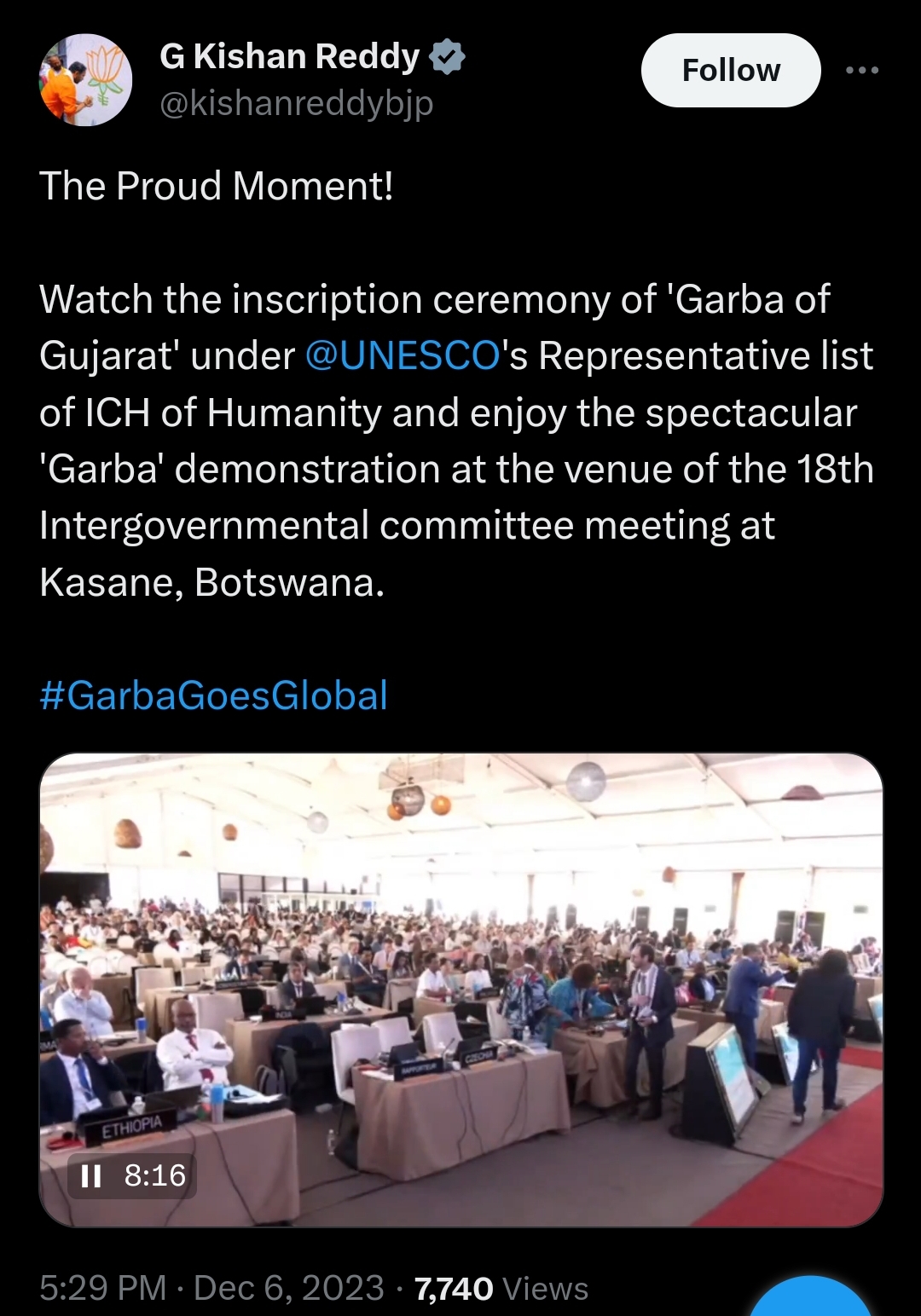Click the tweet paragraph starting 'Watch the inscription'

(x=456, y=441)
